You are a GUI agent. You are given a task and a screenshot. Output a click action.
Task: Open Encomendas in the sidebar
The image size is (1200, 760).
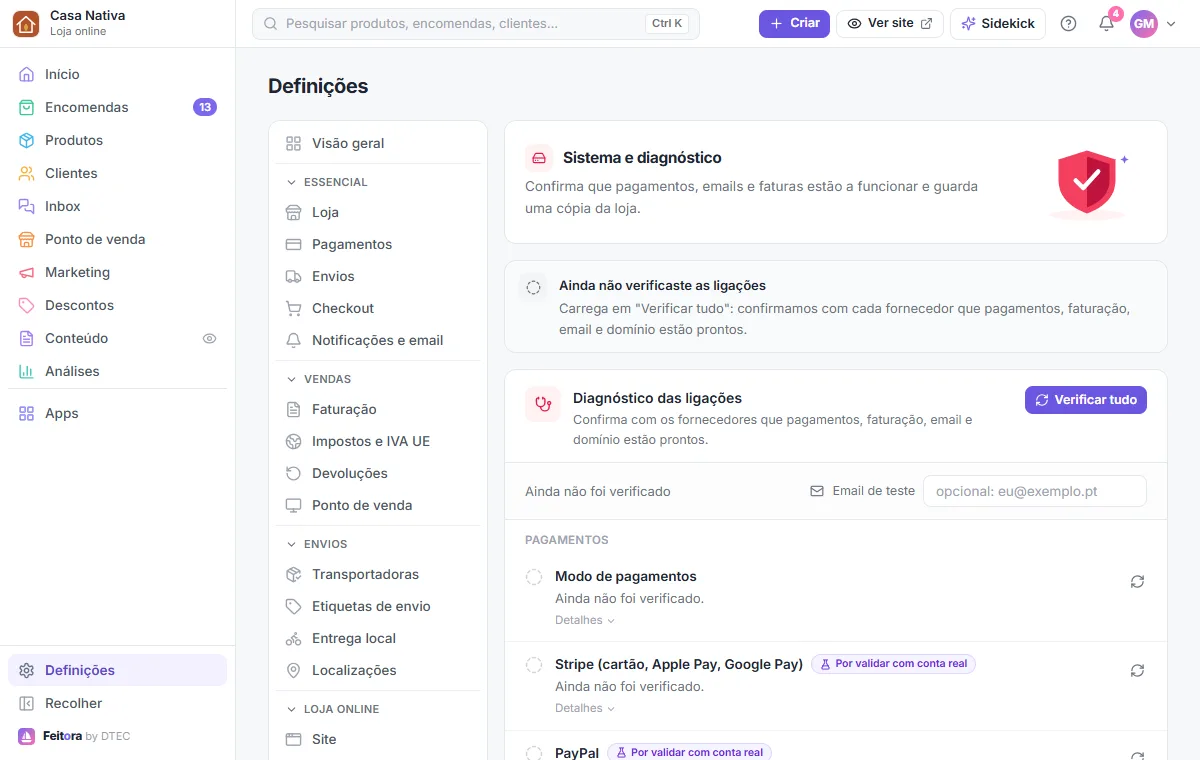click(x=117, y=107)
